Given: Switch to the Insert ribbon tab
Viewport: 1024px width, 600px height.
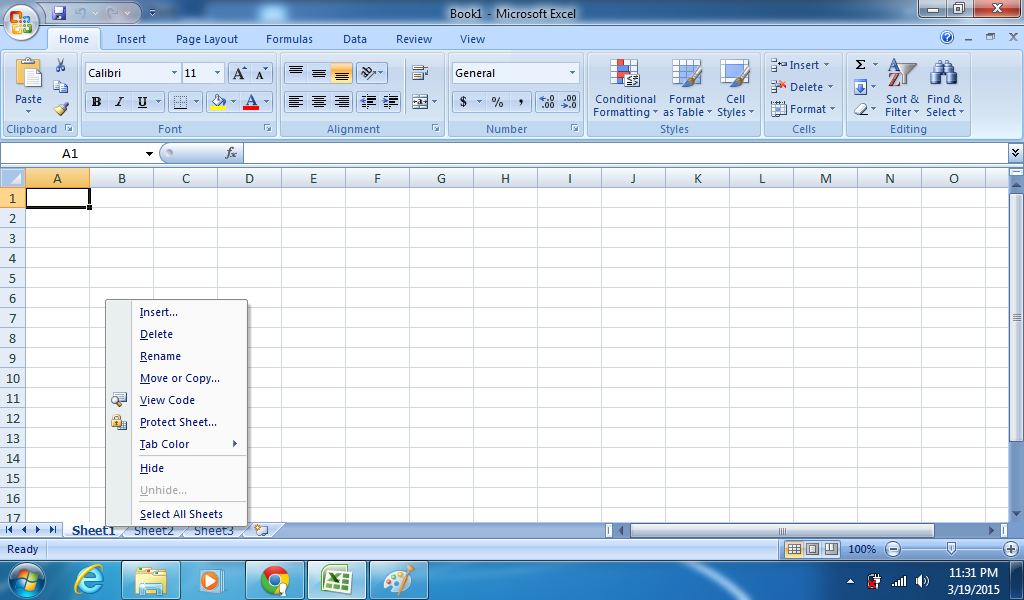Looking at the screenshot, I should [131, 39].
